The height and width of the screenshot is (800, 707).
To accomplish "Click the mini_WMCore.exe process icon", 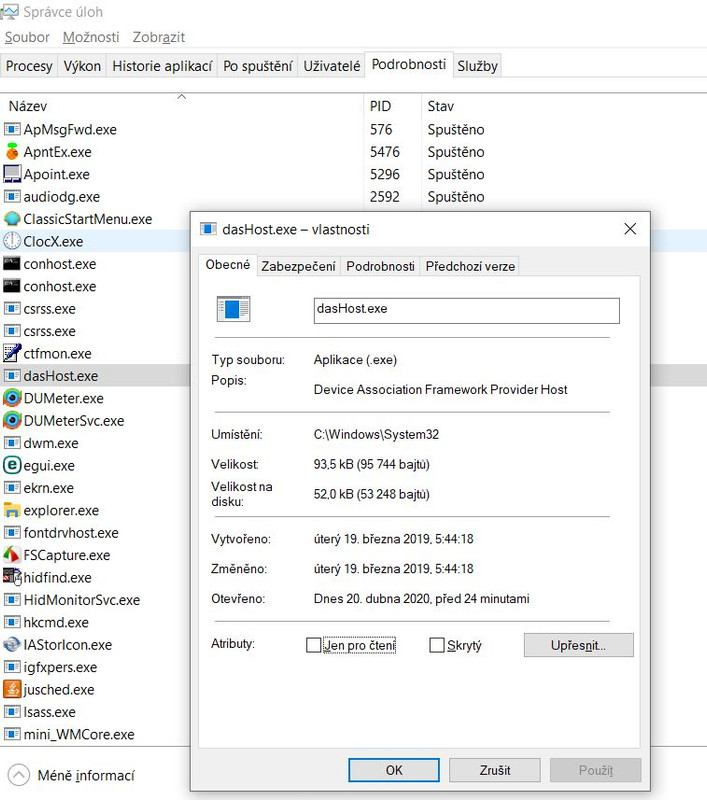I will pos(12,734).
